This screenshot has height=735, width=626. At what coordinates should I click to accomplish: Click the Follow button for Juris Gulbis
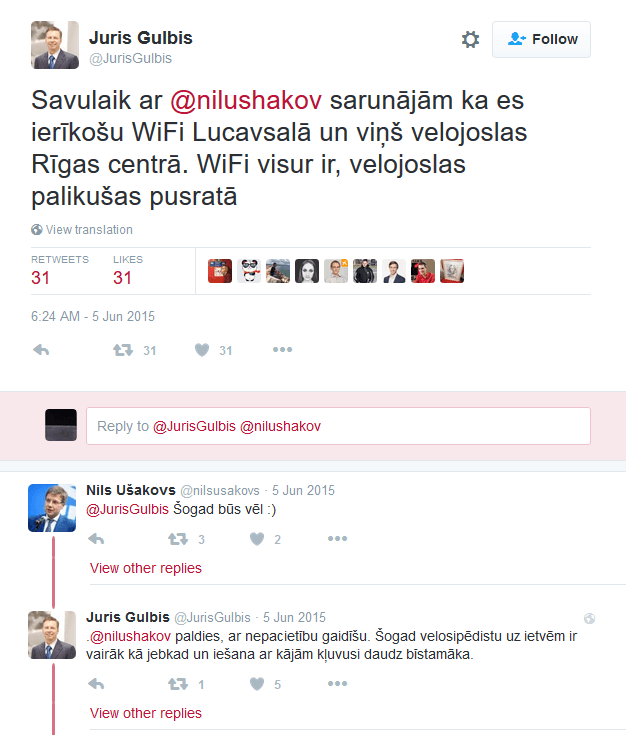coord(541,39)
